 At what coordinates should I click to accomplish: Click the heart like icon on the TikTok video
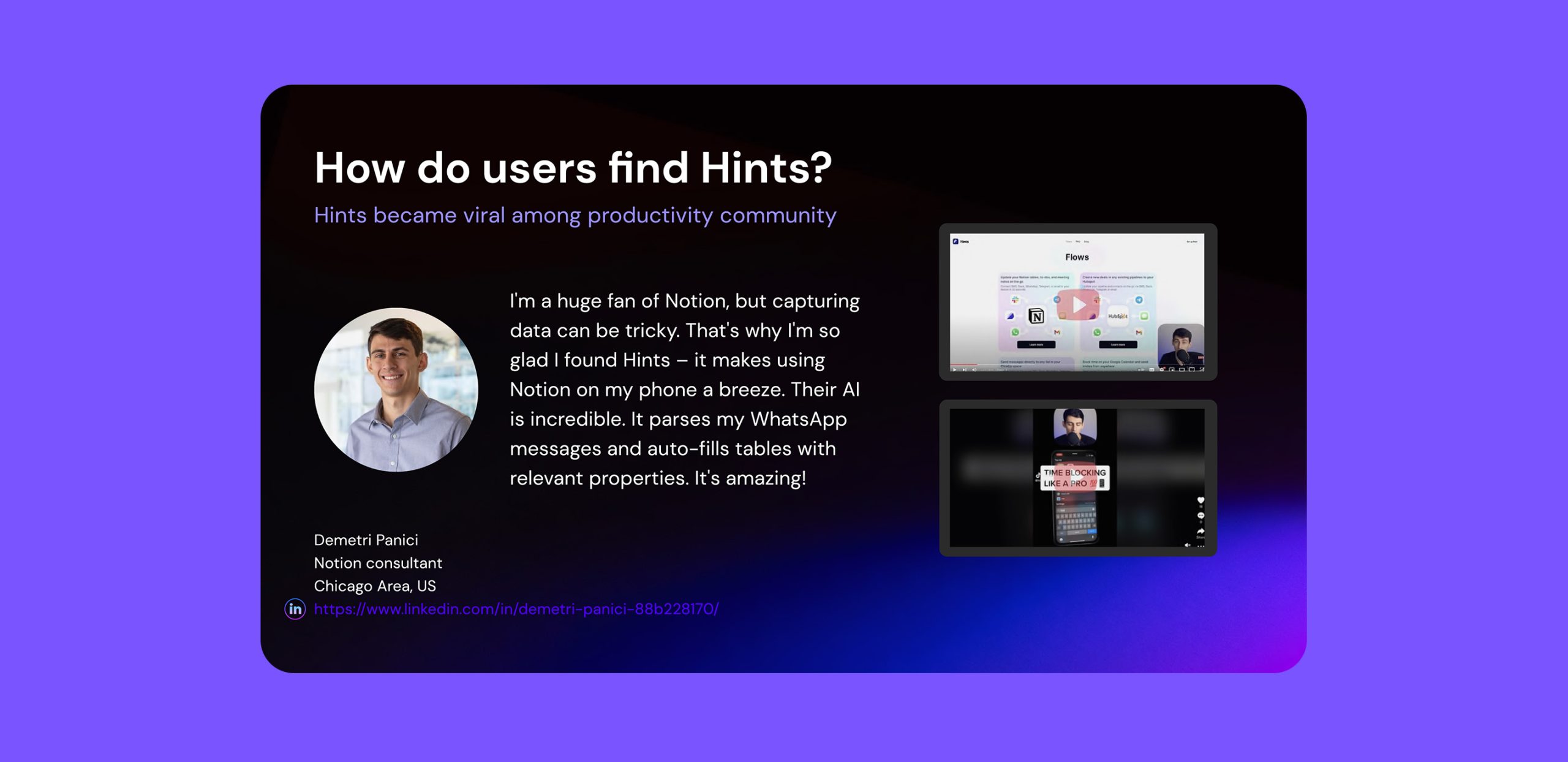point(1200,500)
